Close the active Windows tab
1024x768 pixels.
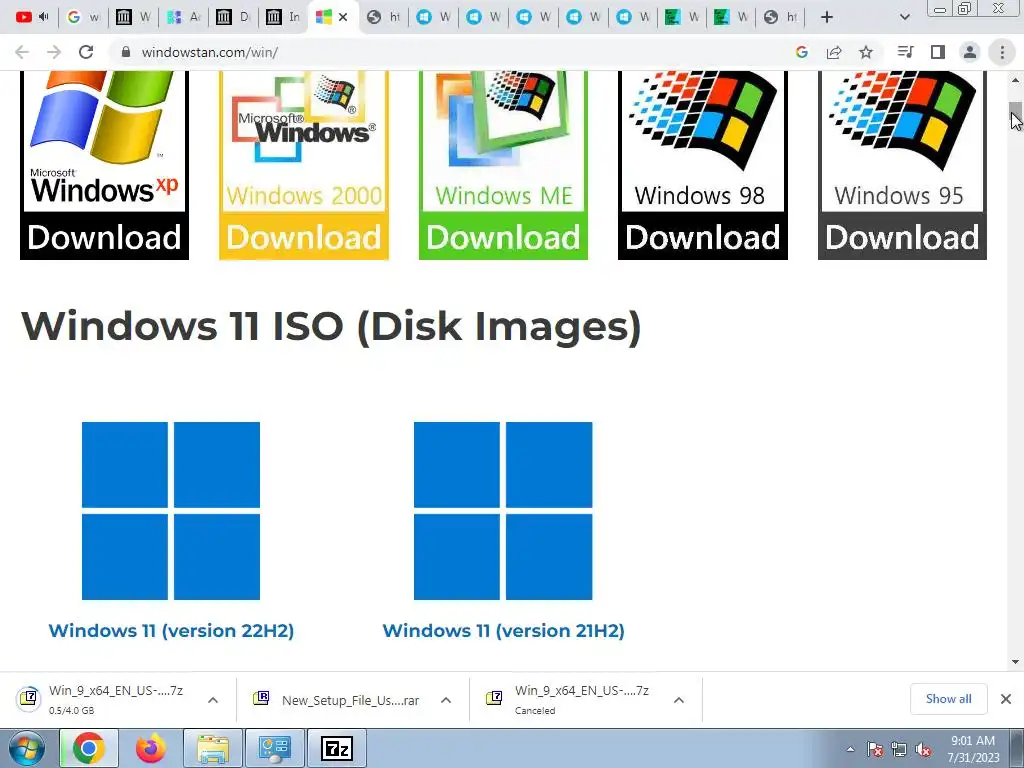coord(343,17)
